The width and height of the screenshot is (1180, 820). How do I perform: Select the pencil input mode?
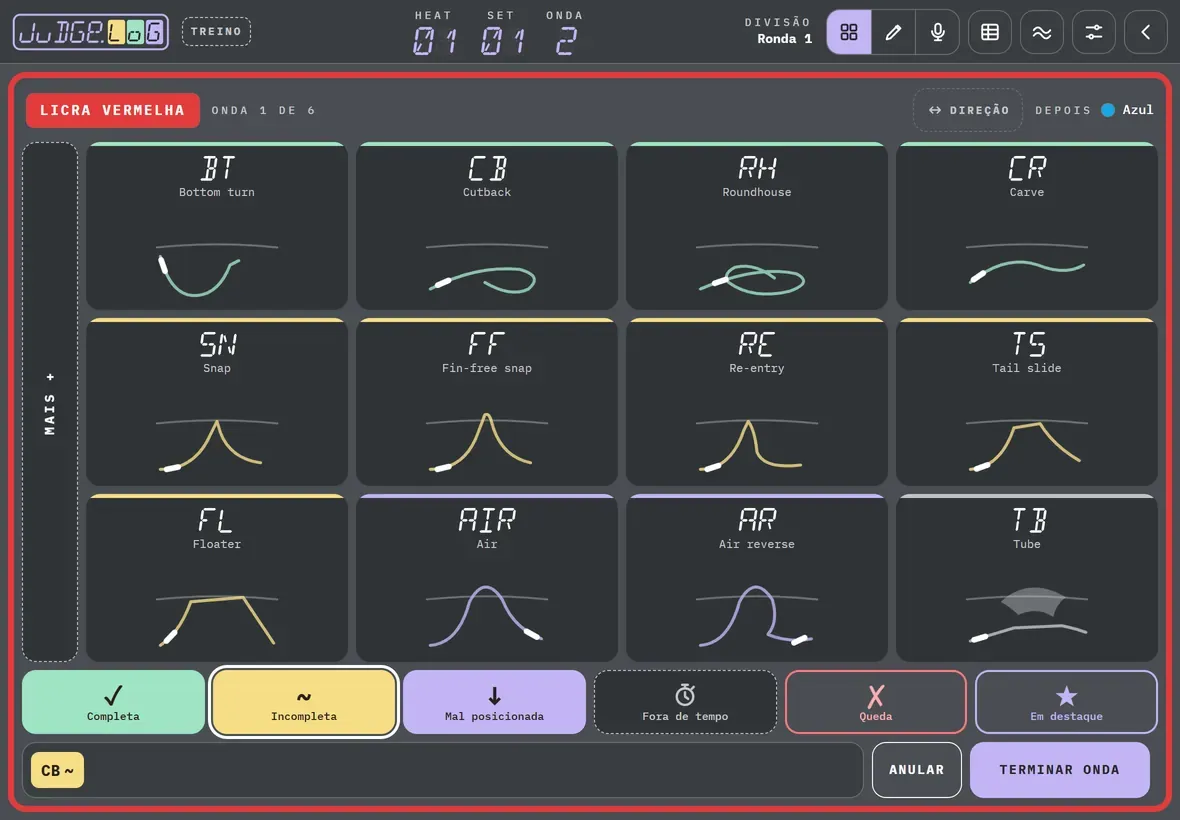[x=893, y=32]
